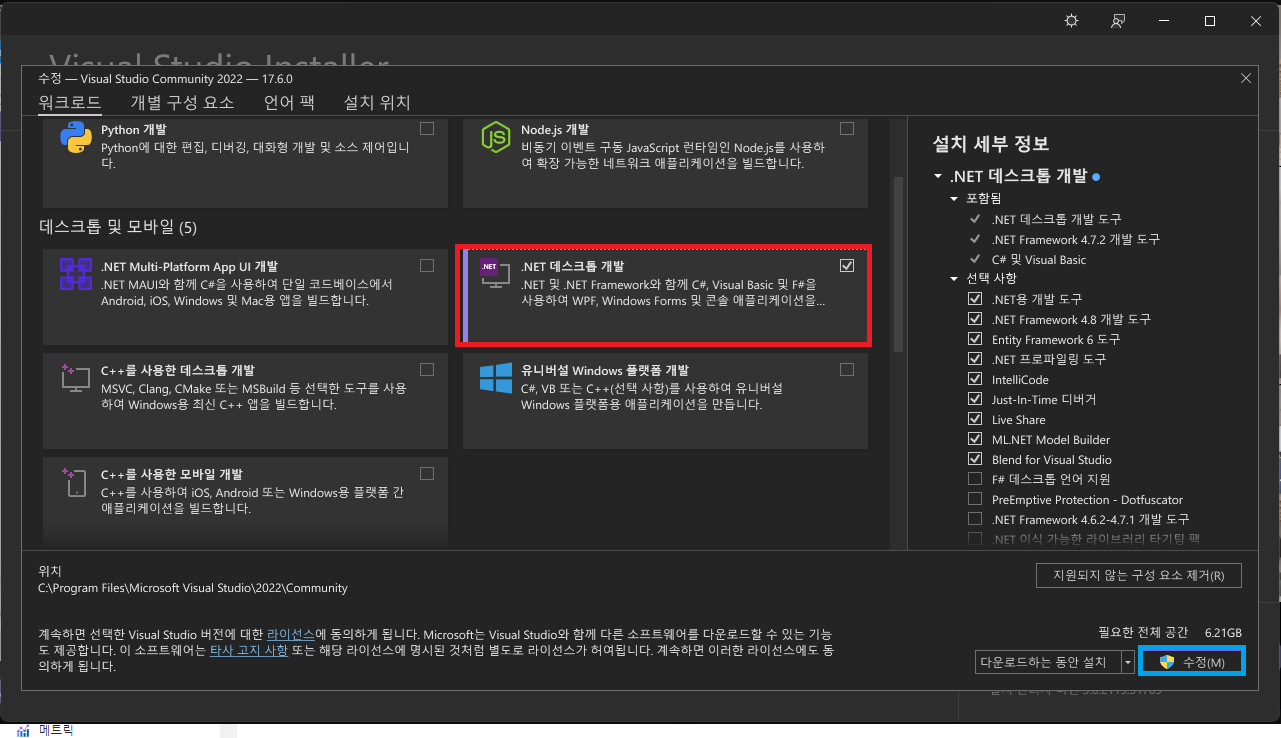Click the C++ mobile development icon

point(76,483)
